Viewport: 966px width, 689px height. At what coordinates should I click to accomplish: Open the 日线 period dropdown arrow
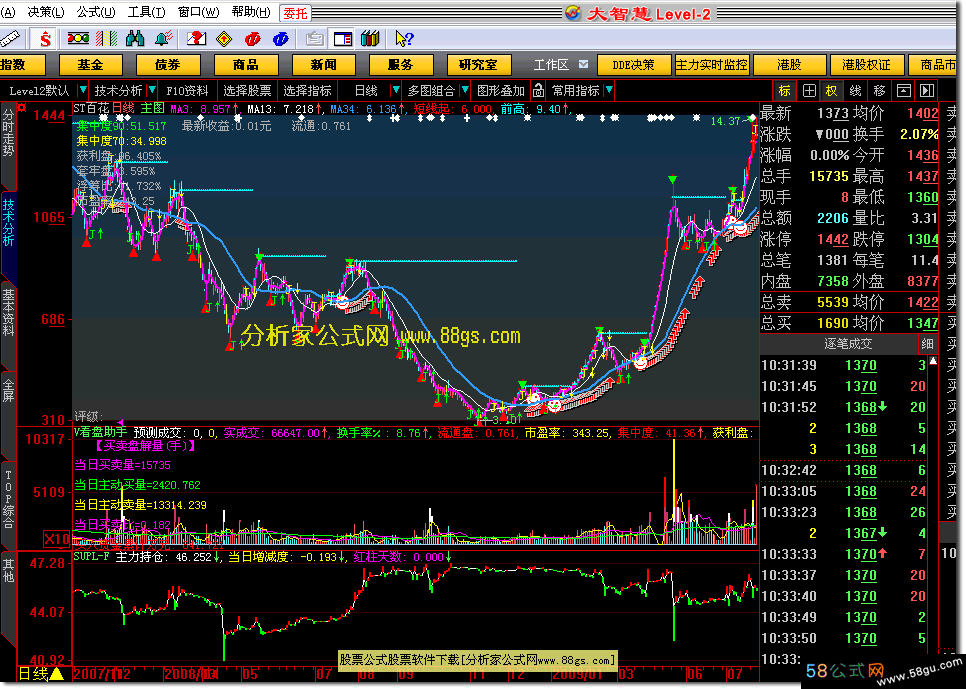396,90
